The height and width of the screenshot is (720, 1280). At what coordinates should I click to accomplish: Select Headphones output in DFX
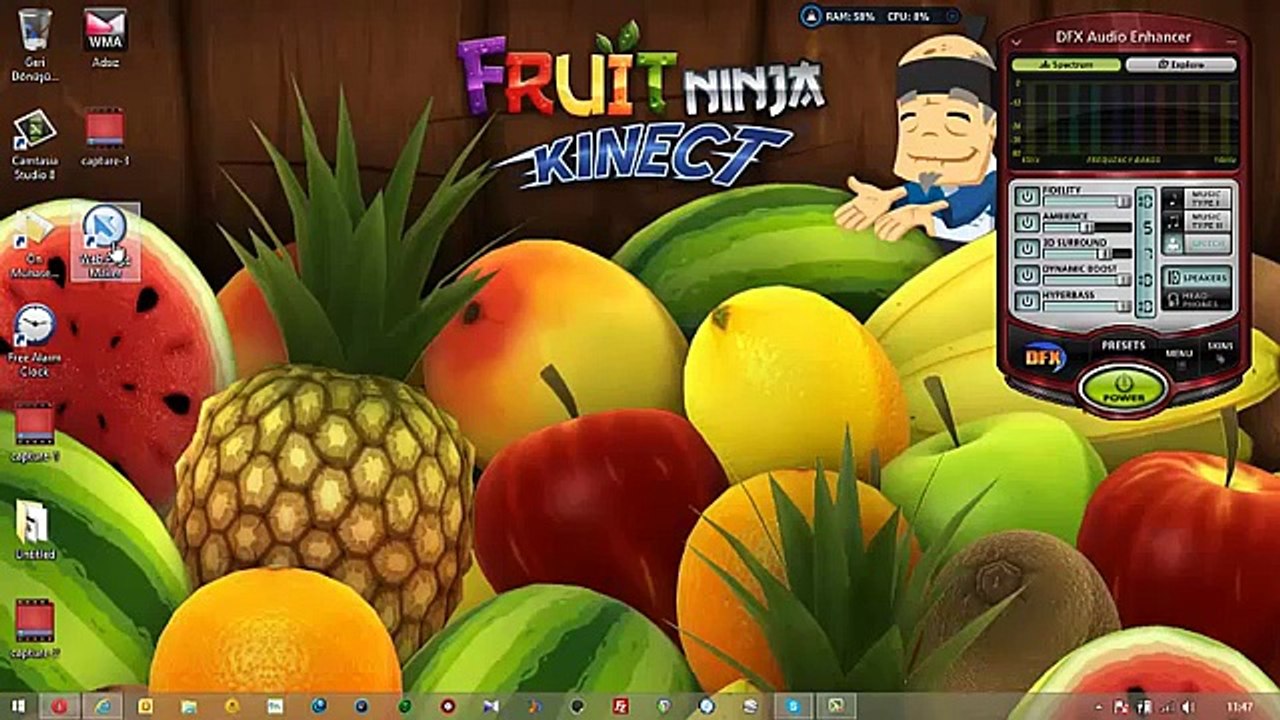[1197, 299]
